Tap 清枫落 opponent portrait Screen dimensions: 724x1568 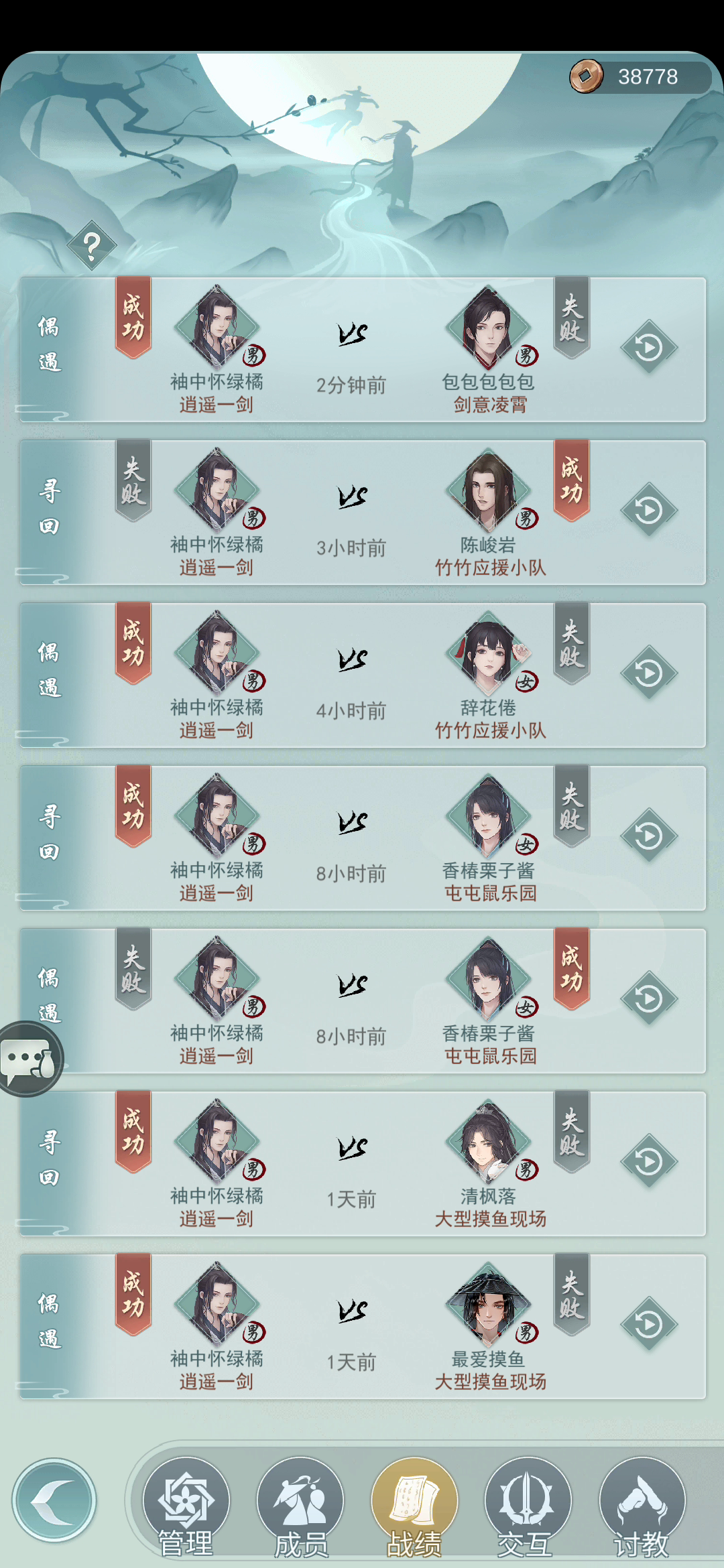pos(489,1142)
